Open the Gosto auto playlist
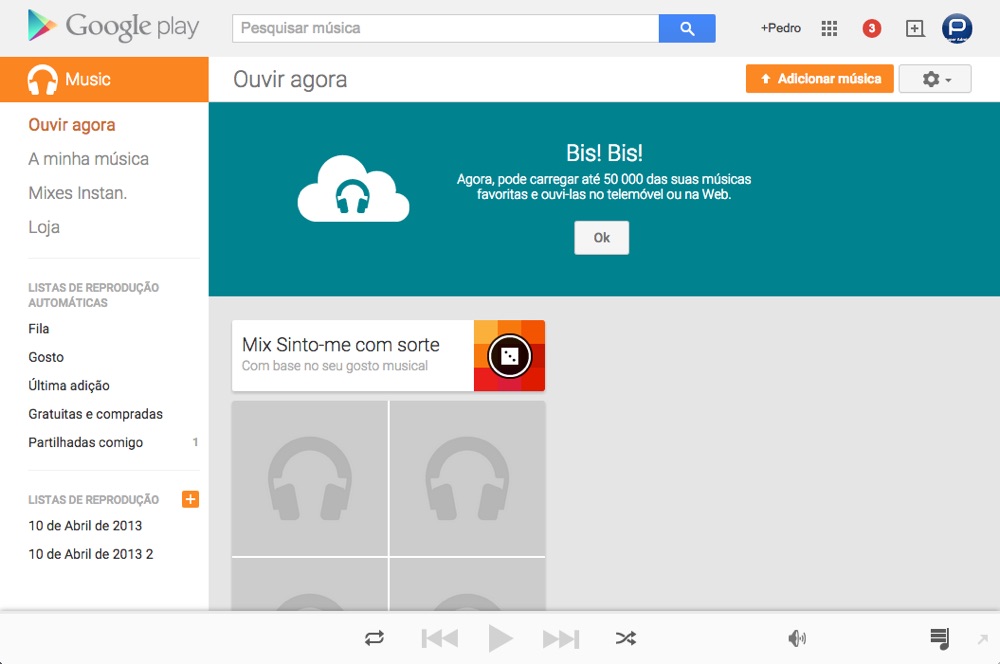 point(46,357)
